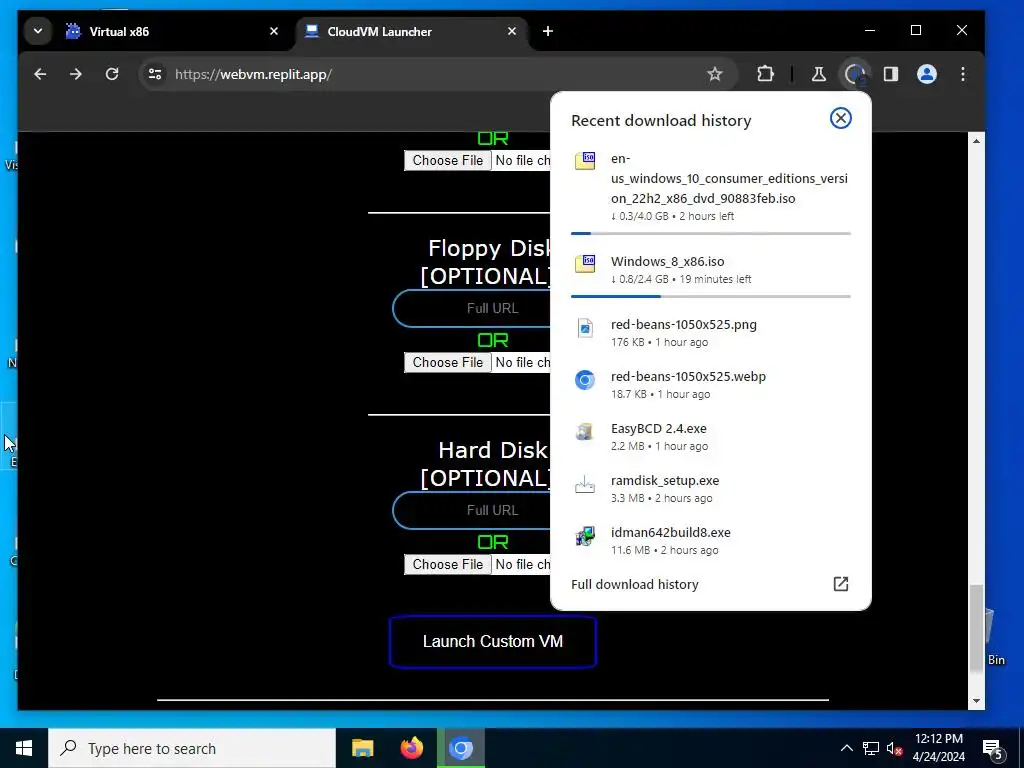The width and height of the screenshot is (1024, 768).
Task: Click Chrome taskbar icon
Action: 461,748
